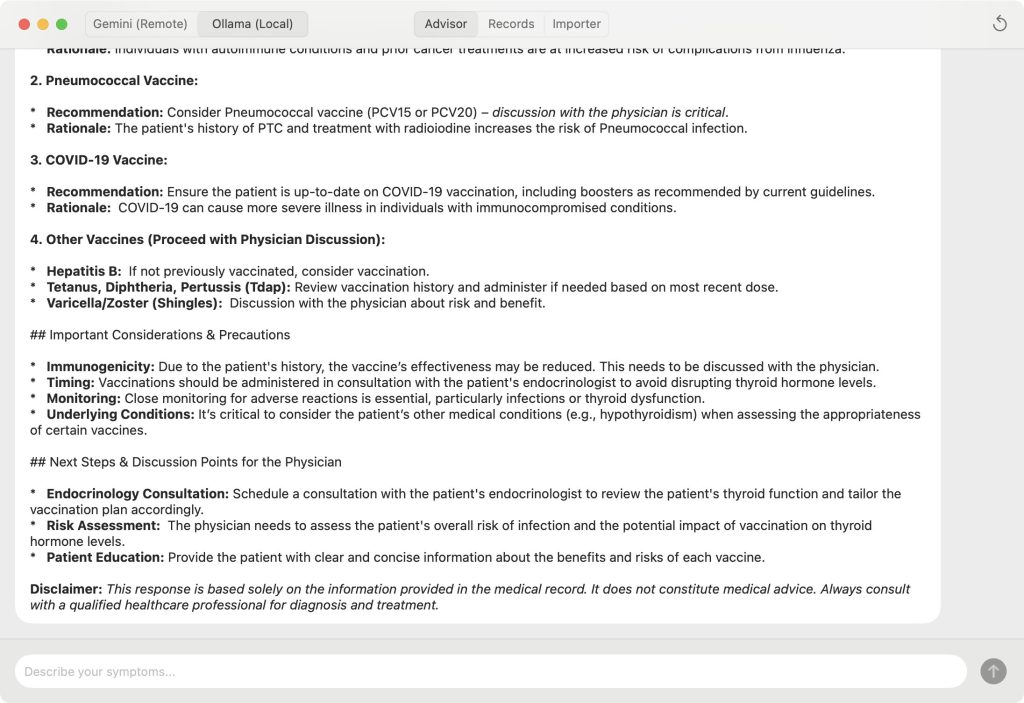Focus the 'Describe your symptoms' input field
The height and width of the screenshot is (703, 1024).
coord(490,672)
